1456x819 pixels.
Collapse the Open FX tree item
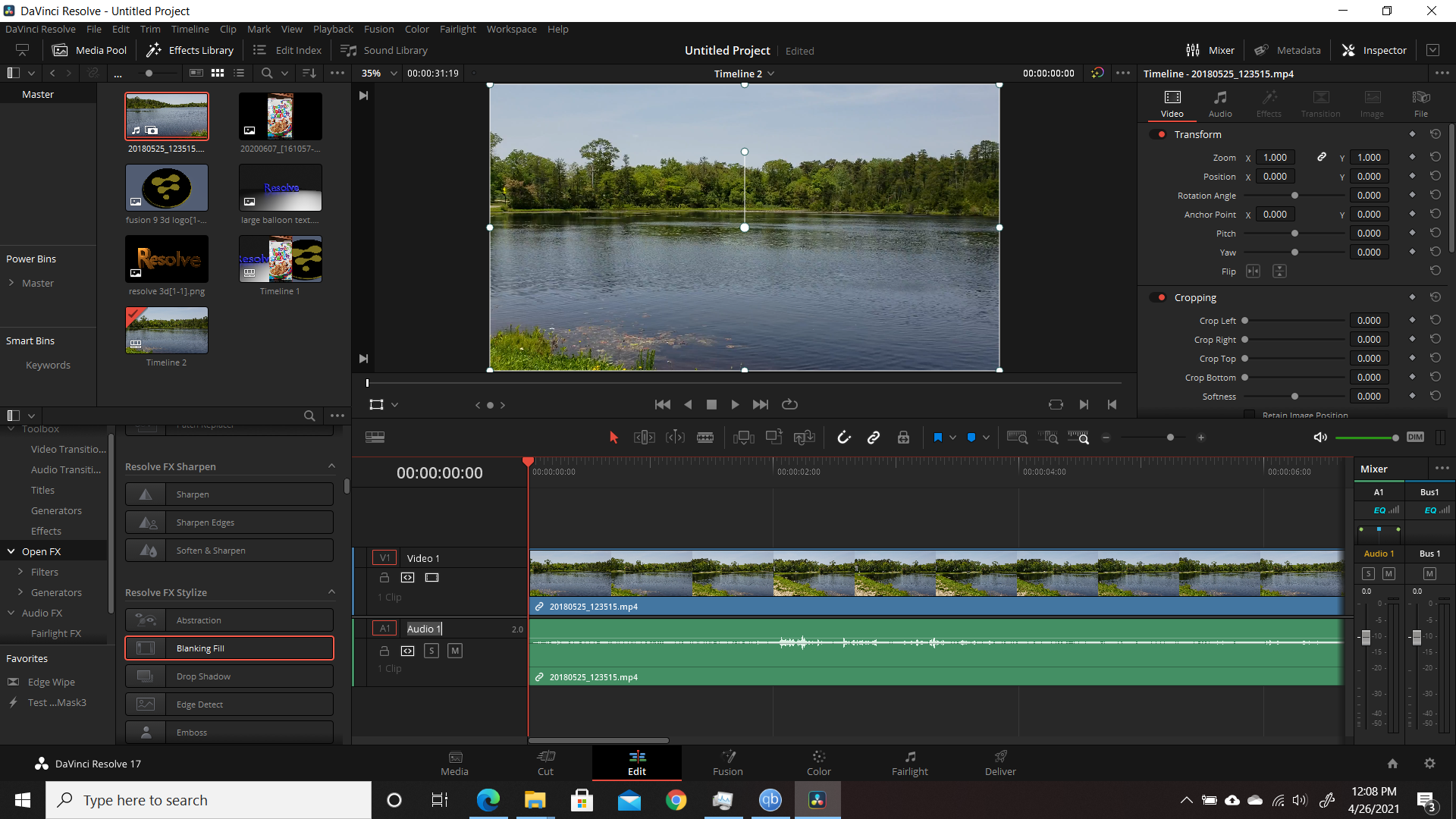[11, 551]
